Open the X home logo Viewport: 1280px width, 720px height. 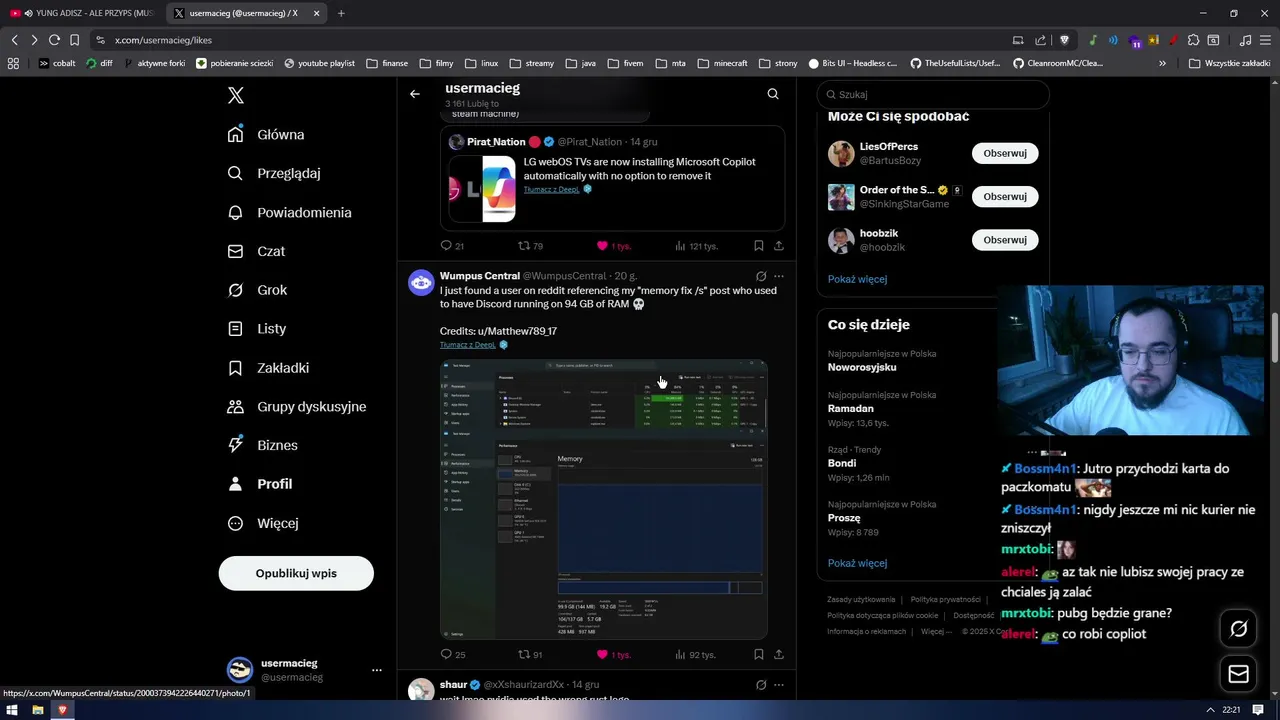[x=236, y=96]
